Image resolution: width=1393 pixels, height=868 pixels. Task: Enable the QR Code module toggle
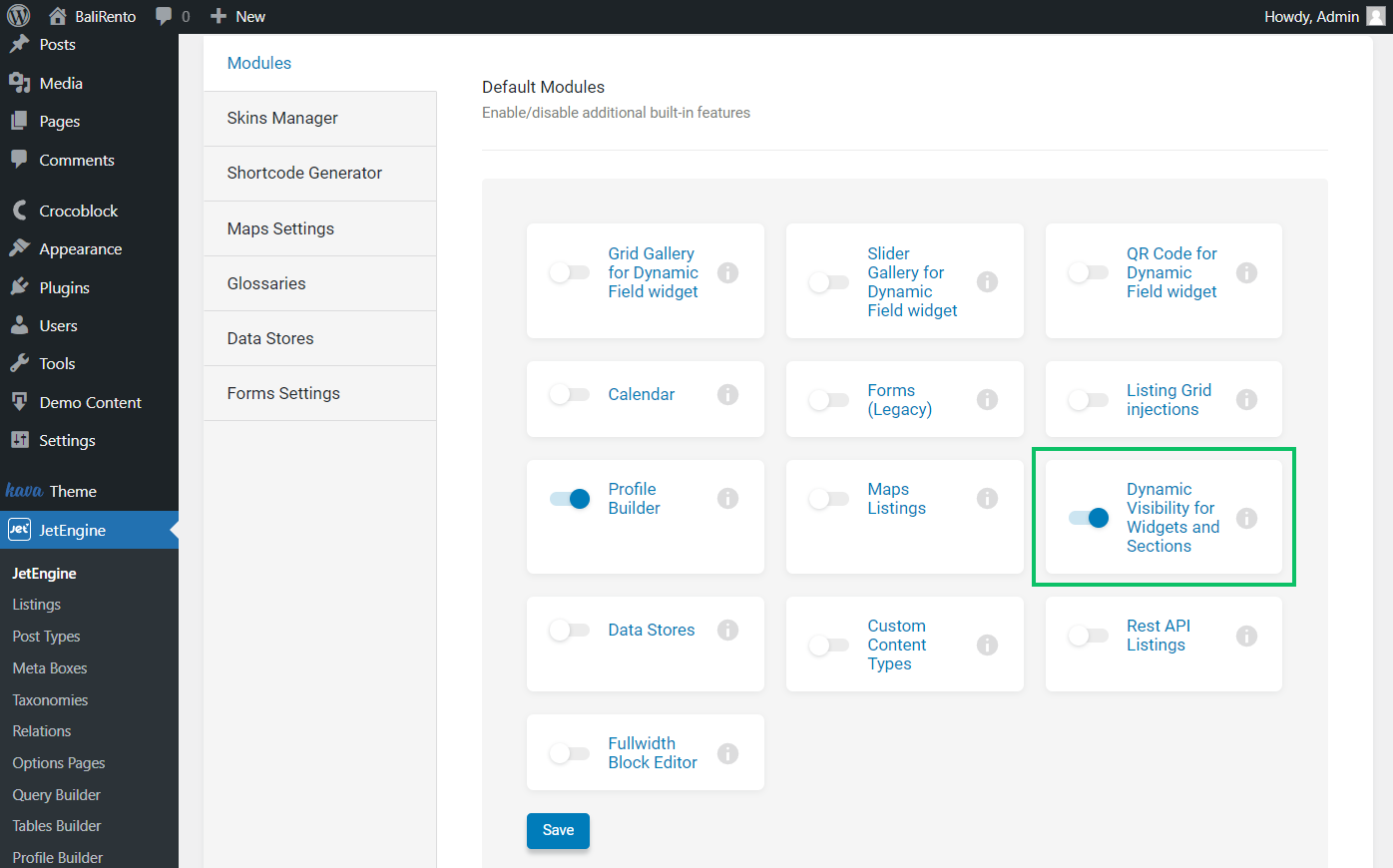click(x=1088, y=272)
